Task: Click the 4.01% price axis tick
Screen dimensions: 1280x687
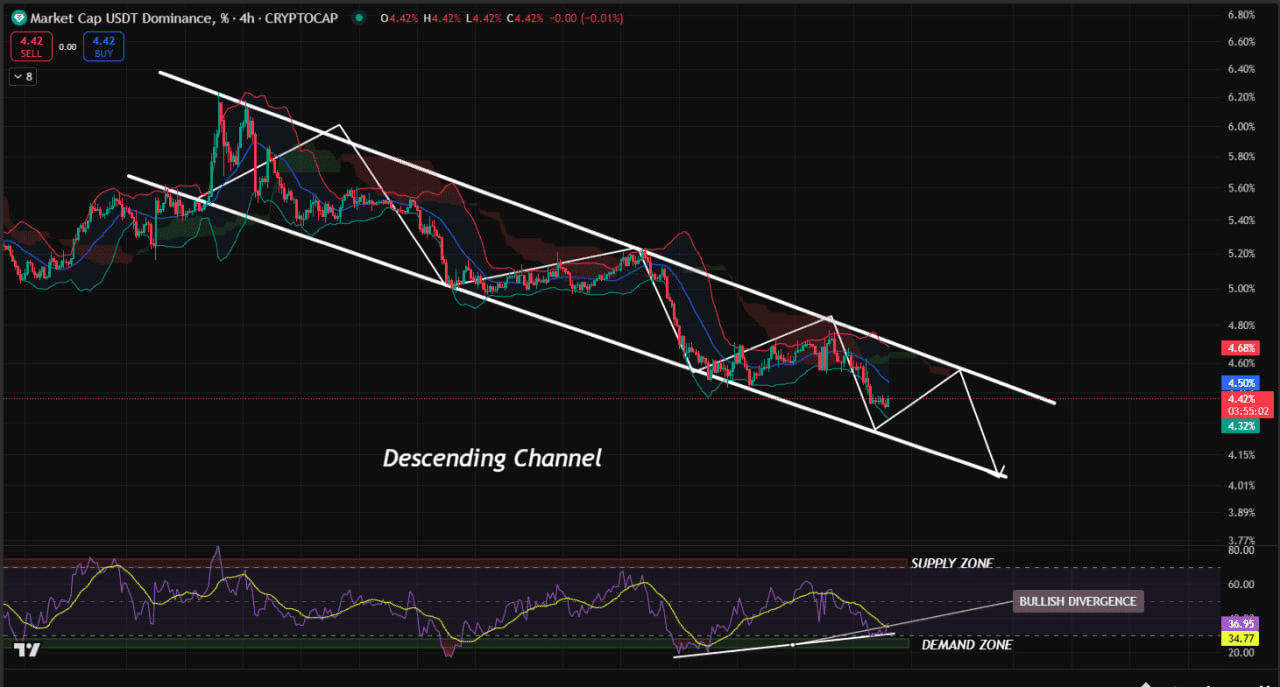Action: point(1240,486)
